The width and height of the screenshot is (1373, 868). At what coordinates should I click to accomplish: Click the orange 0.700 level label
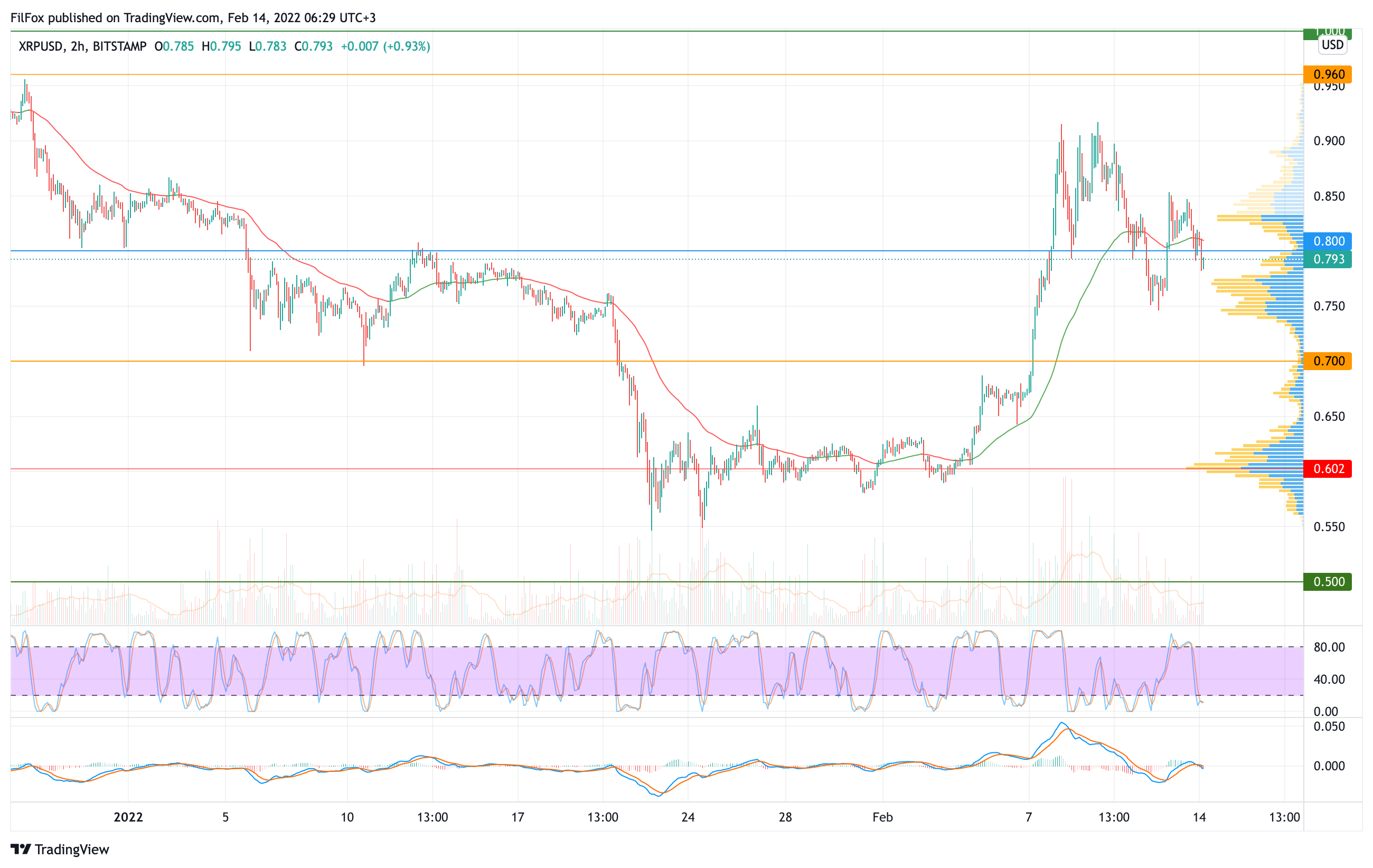(x=1328, y=361)
